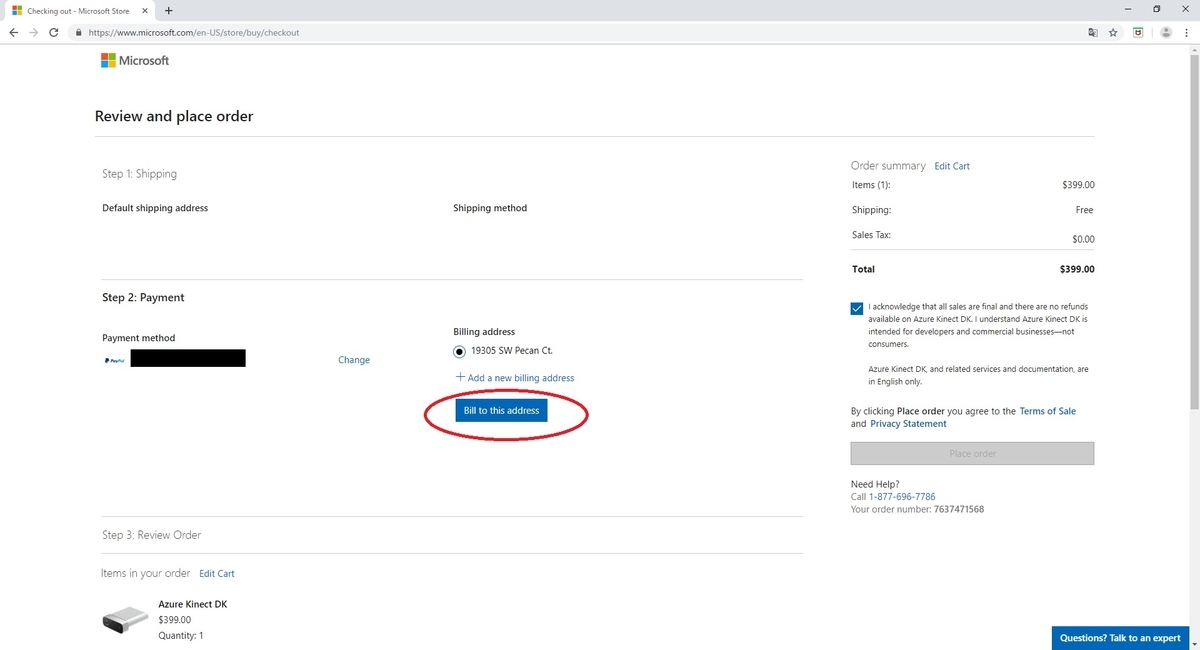
Task: Reload the page with the refresh icon
Action: pyautogui.click(x=56, y=32)
